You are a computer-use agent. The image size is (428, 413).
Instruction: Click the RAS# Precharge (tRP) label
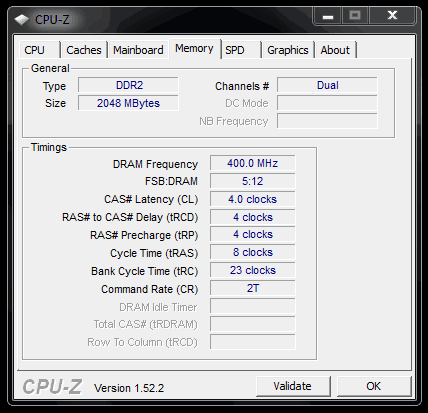(x=144, y=236)
